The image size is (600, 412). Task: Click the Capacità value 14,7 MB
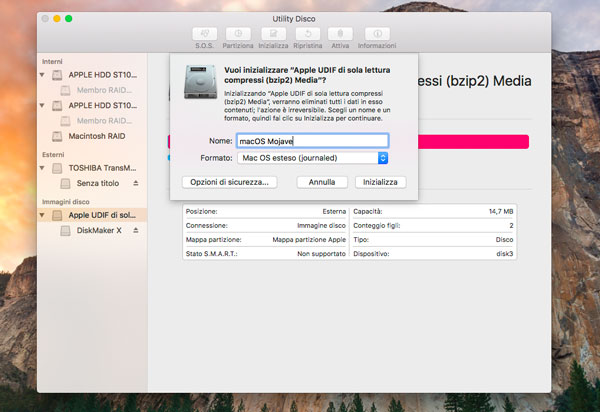[501, 212]
